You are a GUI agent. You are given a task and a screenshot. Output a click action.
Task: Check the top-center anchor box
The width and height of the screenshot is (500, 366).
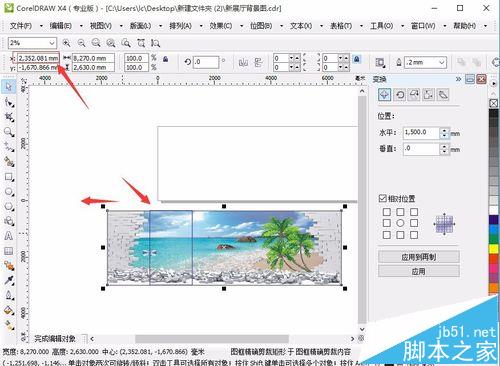click(x=400, y=212)
